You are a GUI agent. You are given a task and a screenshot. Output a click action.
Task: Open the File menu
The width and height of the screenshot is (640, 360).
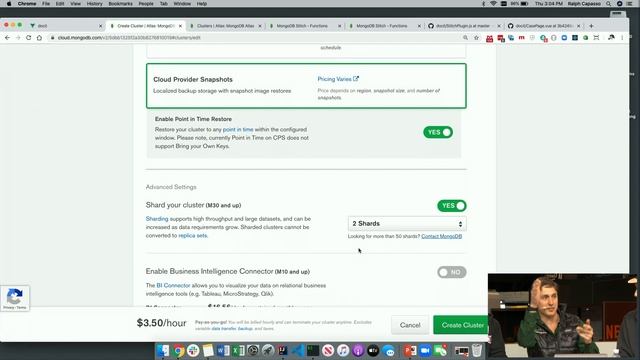(x=46, y=4)
